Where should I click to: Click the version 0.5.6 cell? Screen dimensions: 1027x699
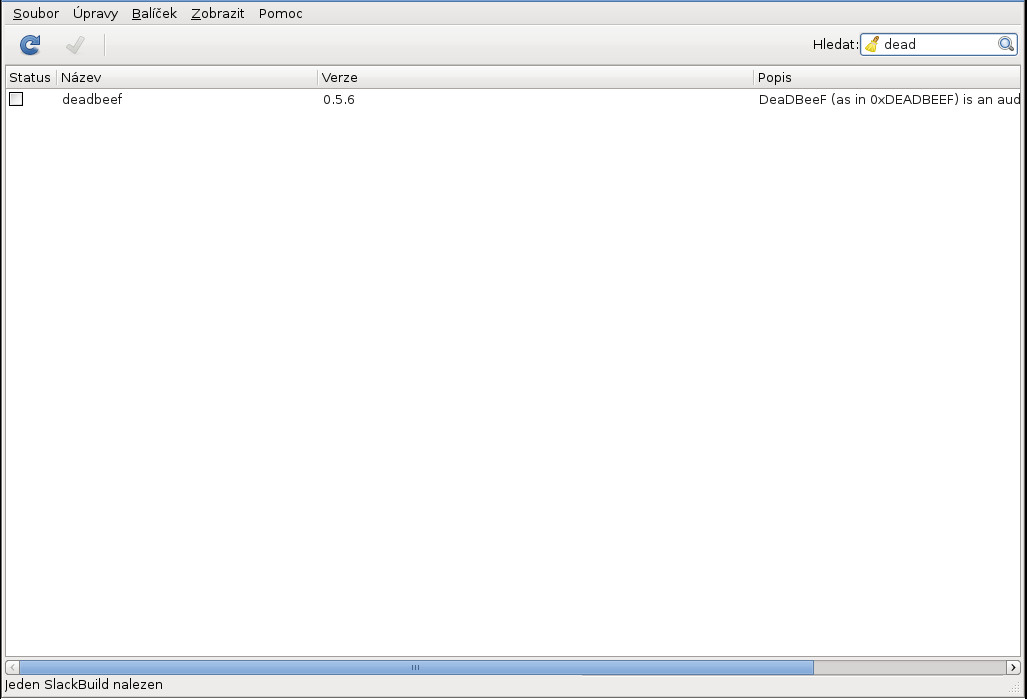click(x=339, y=100)
